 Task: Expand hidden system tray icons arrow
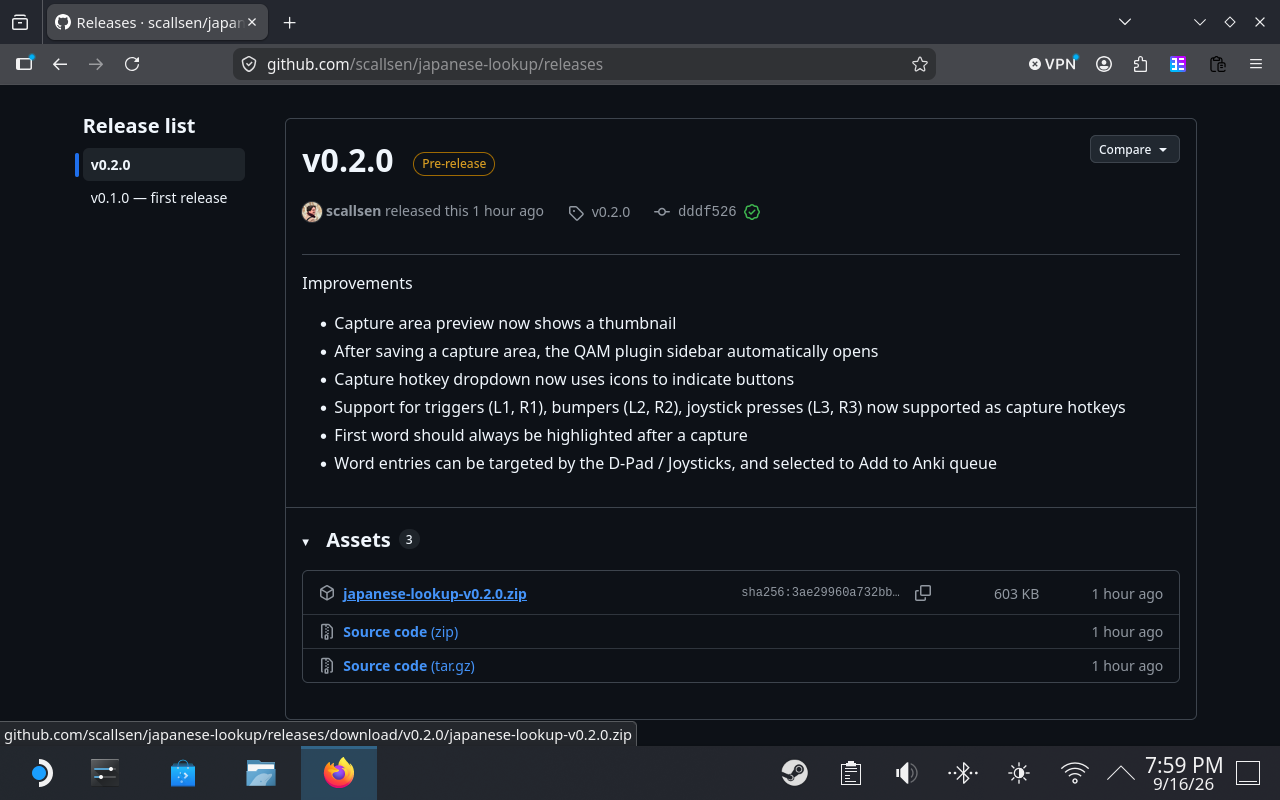1121,773
